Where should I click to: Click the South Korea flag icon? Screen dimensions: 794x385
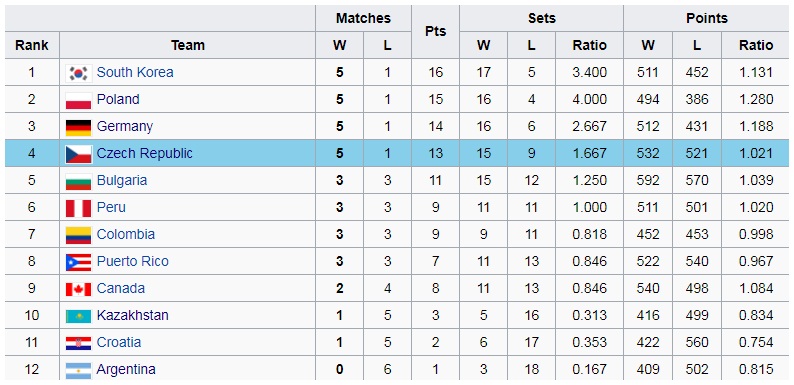(78, 73)
